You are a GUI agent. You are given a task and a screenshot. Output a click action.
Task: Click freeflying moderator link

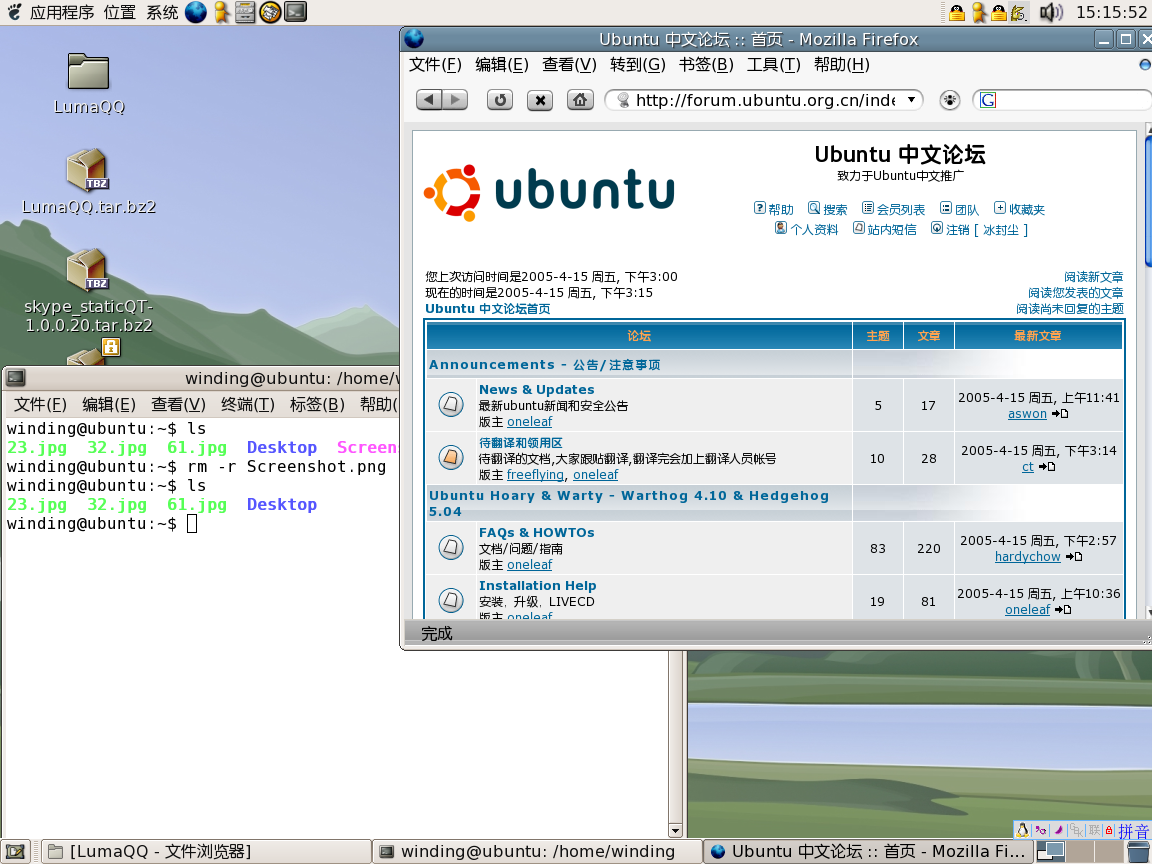535,475
